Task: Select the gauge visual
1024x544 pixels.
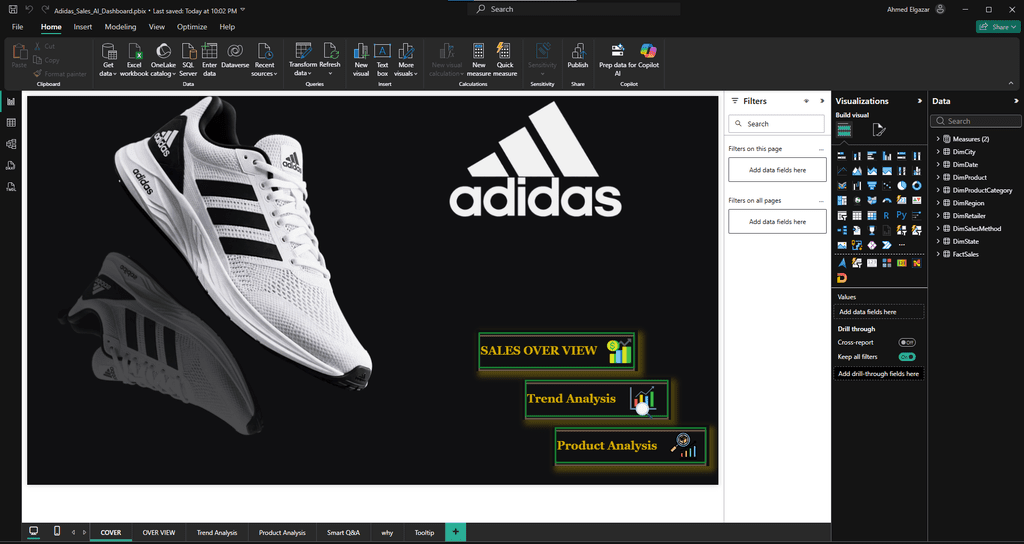Action: [x=887, y=200]
